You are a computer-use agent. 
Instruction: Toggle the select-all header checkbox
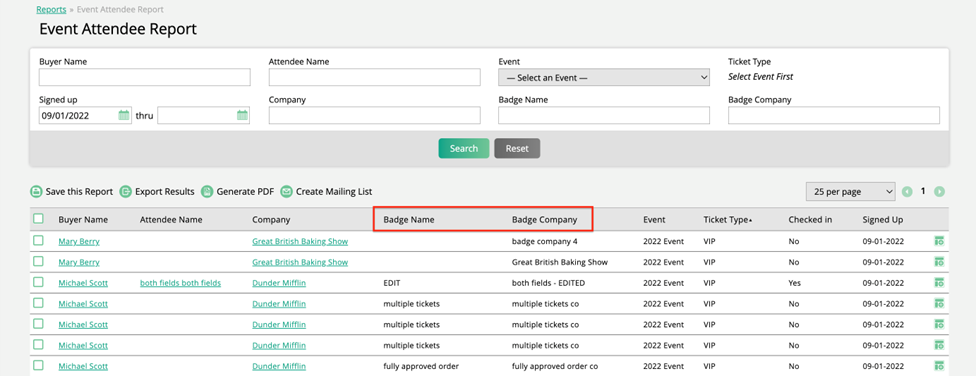39,219
